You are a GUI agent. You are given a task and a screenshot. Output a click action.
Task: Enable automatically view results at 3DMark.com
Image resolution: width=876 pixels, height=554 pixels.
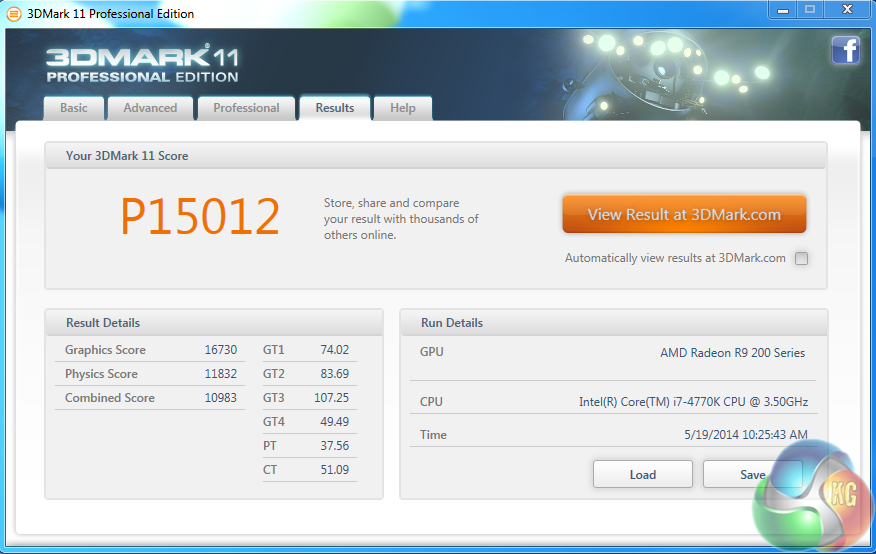[x=801, y=258]
